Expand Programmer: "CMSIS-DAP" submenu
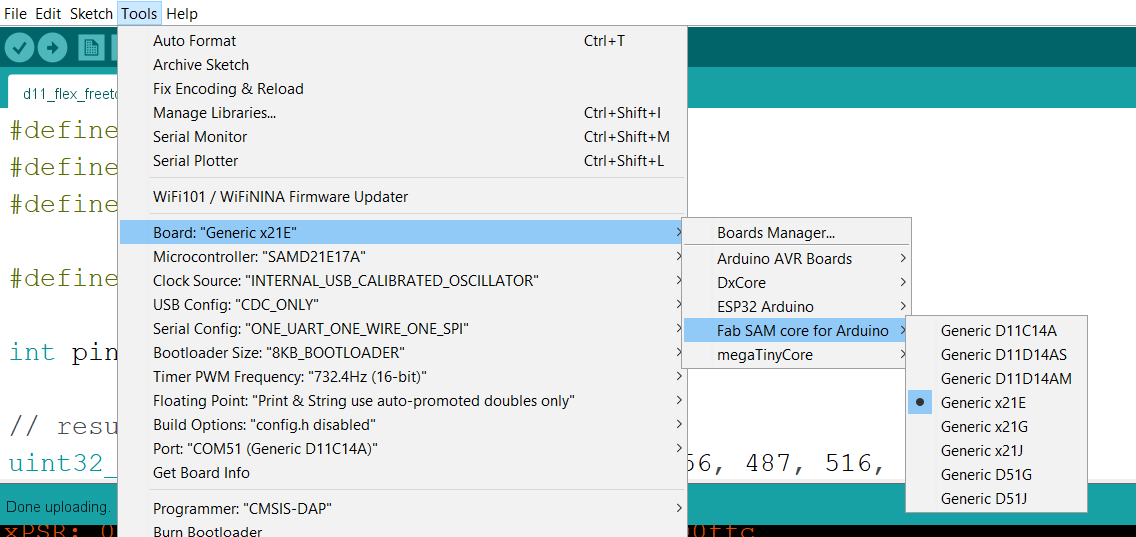The image size is (1136, 537). click(x=402, y=508)
